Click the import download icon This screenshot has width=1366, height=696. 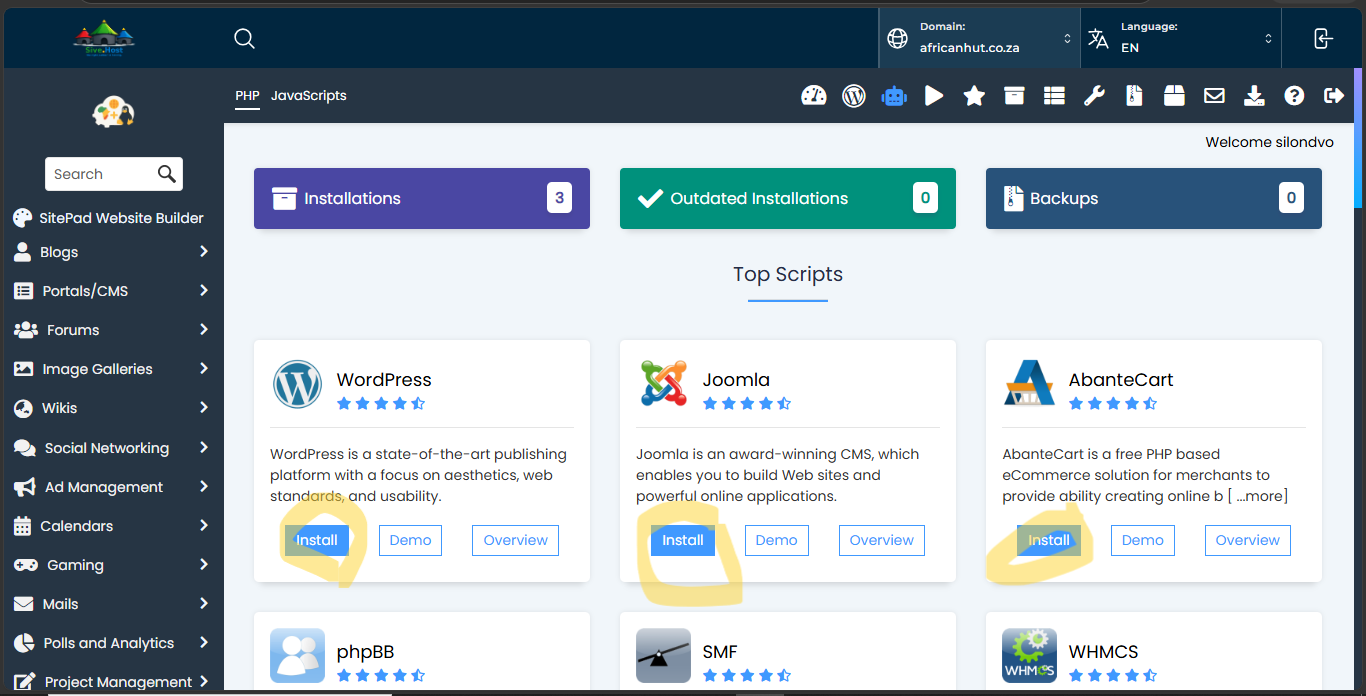coord(1254,95)
